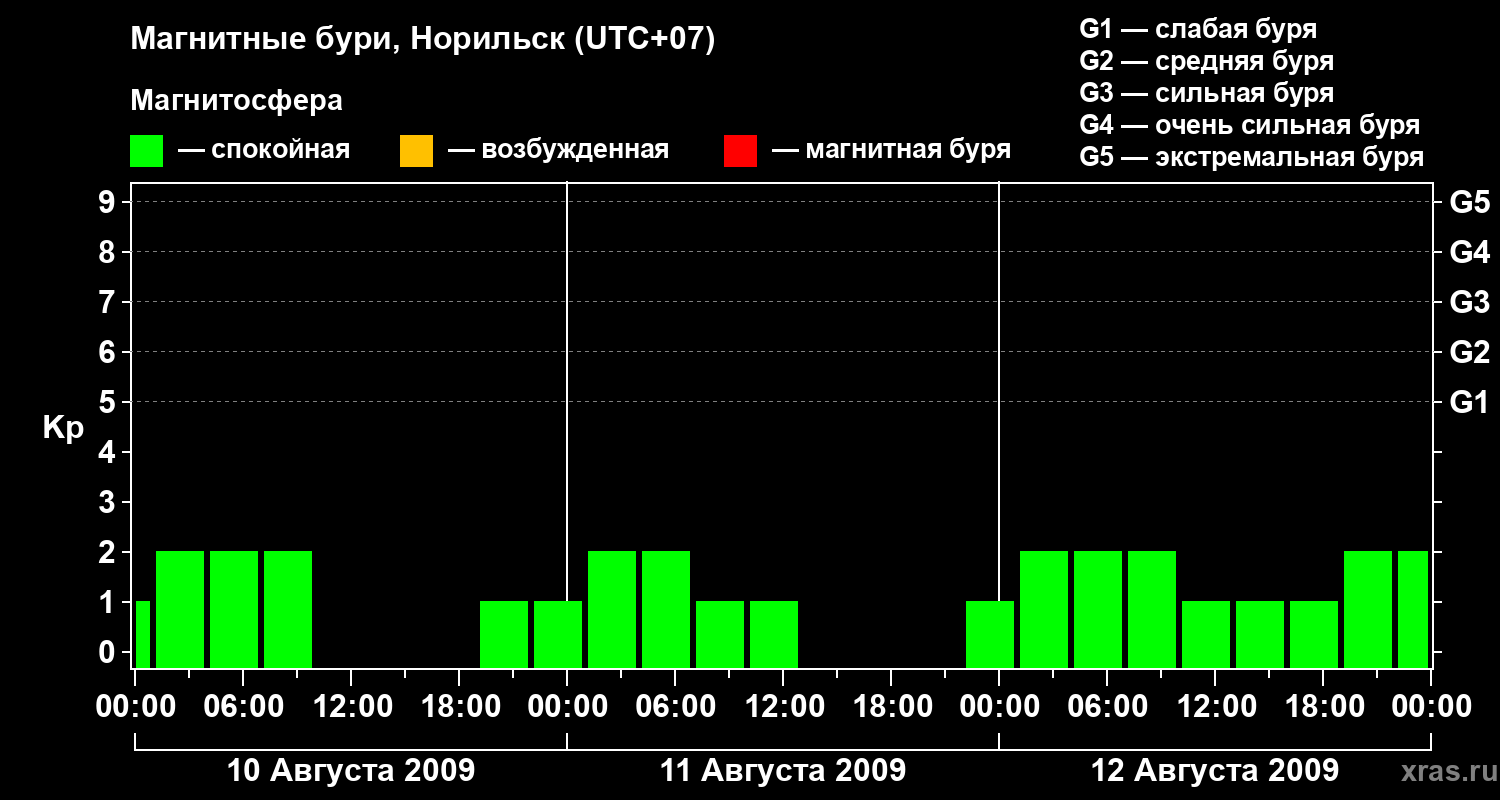The width and height of the screenshot is (1500, 800).
Task: Click the 'Магнитосфера' heading
Action: point(236,101)
